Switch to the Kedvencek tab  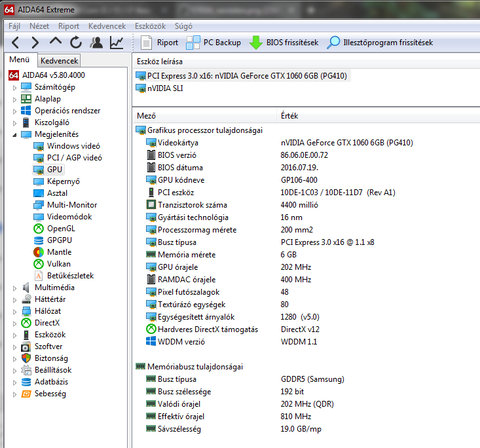pyautogui.click(x=59, y=61)
